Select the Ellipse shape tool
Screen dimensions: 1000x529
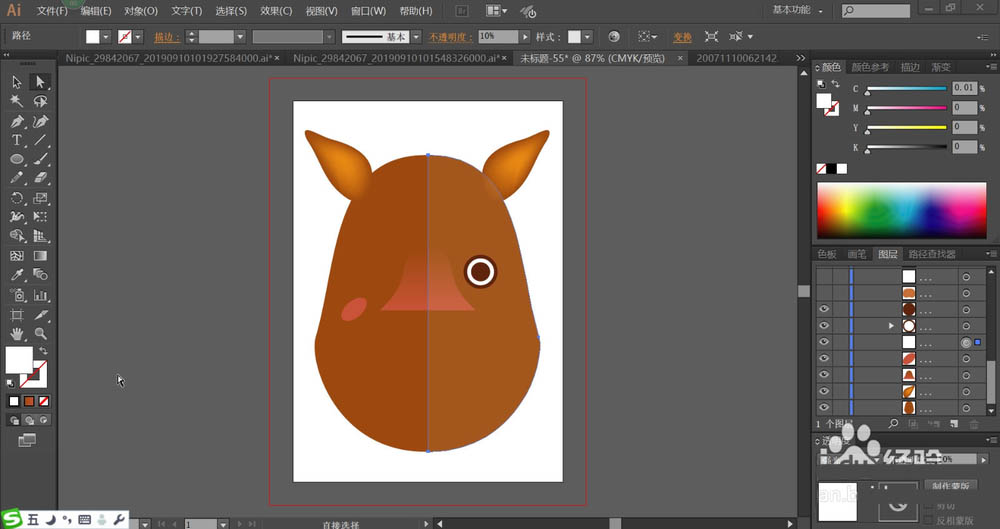pos(17,159)
